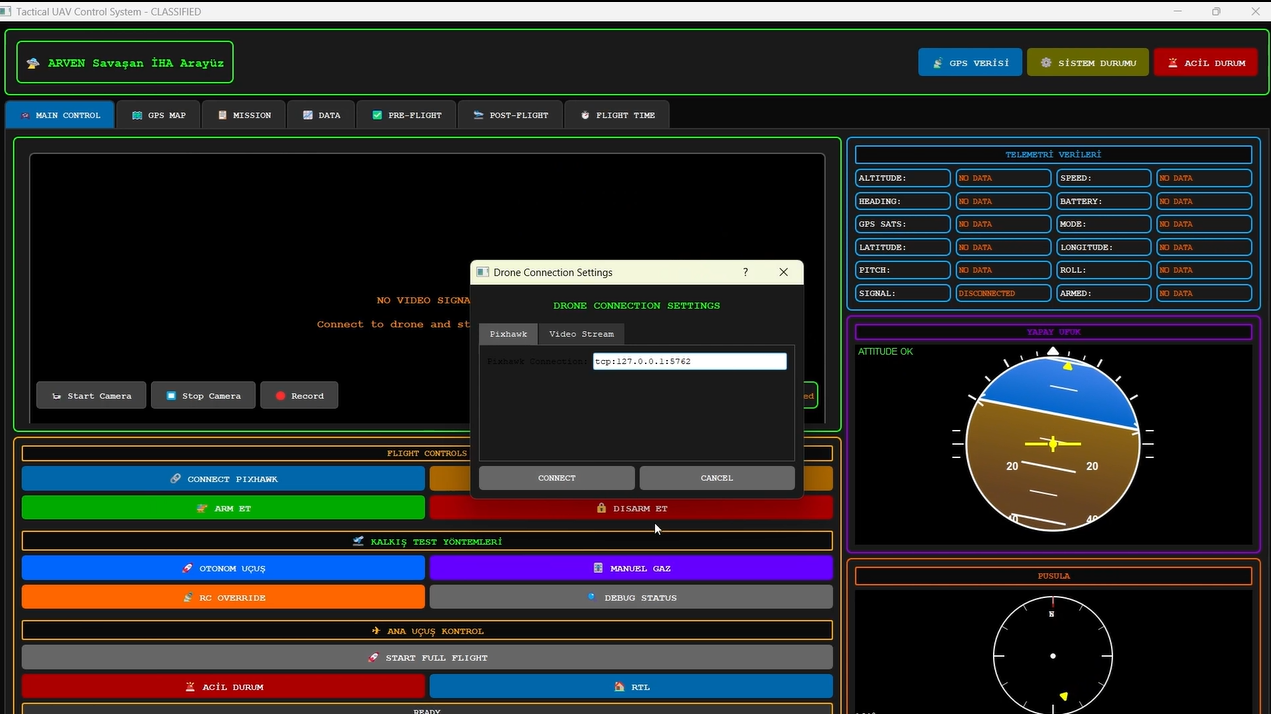Click the Pixhawk connection address field
The image size is (1271, 714).
[x=689, y=361]
